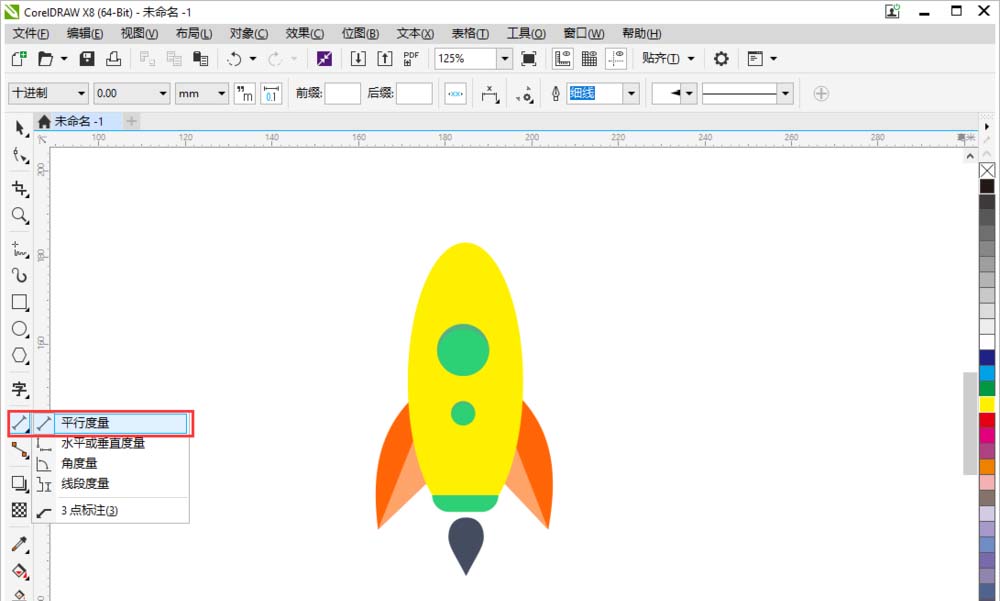
Task: Toggle show rulers button
Action: point(563,59)
